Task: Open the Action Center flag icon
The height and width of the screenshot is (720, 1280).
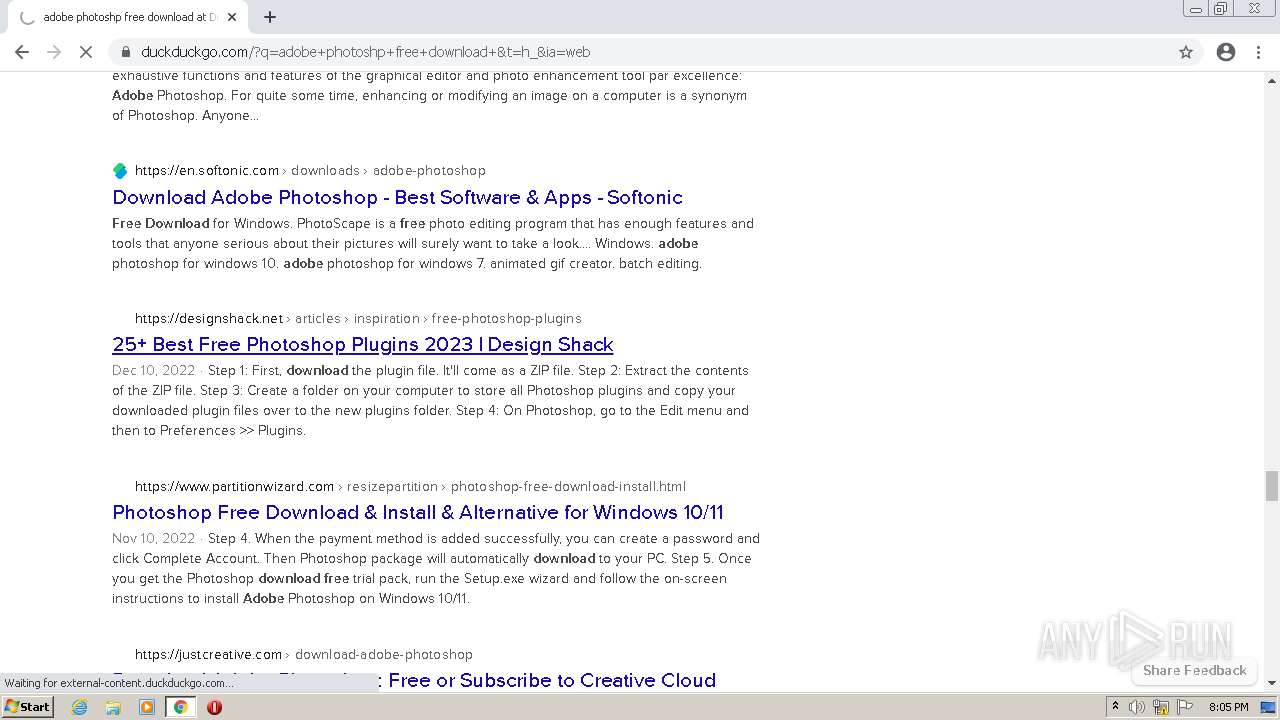Action: [x=1185, y=707]
